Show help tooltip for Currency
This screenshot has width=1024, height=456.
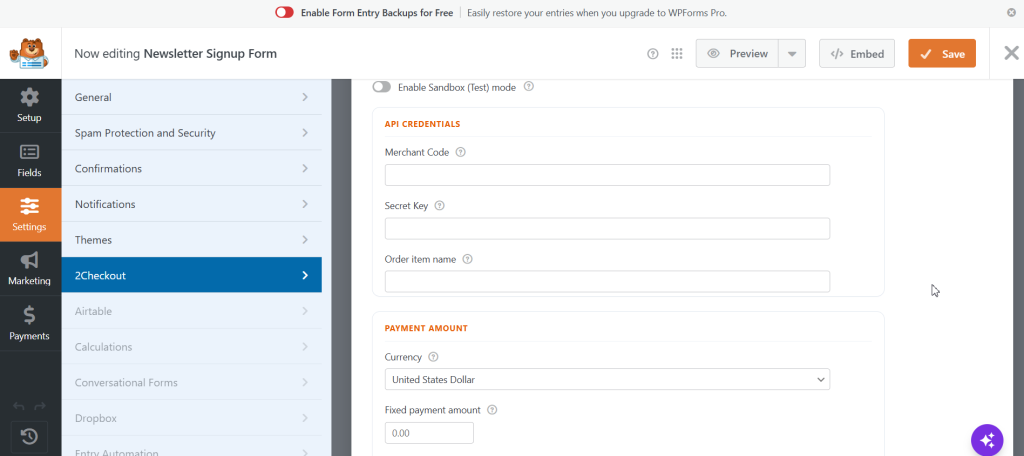433,357
